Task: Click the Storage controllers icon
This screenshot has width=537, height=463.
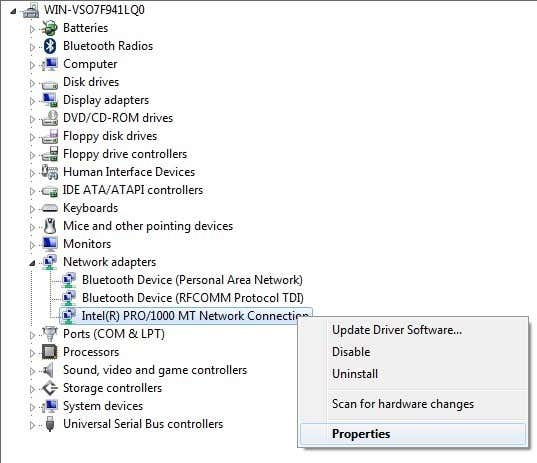Action: pyautogui.click(x=50, y=388)
